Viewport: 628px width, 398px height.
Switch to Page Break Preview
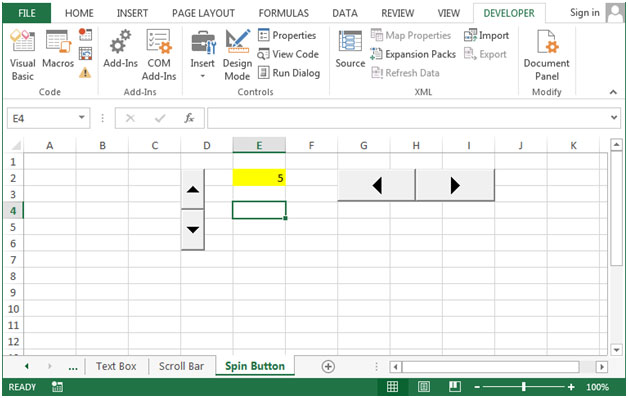coord(455,387)
